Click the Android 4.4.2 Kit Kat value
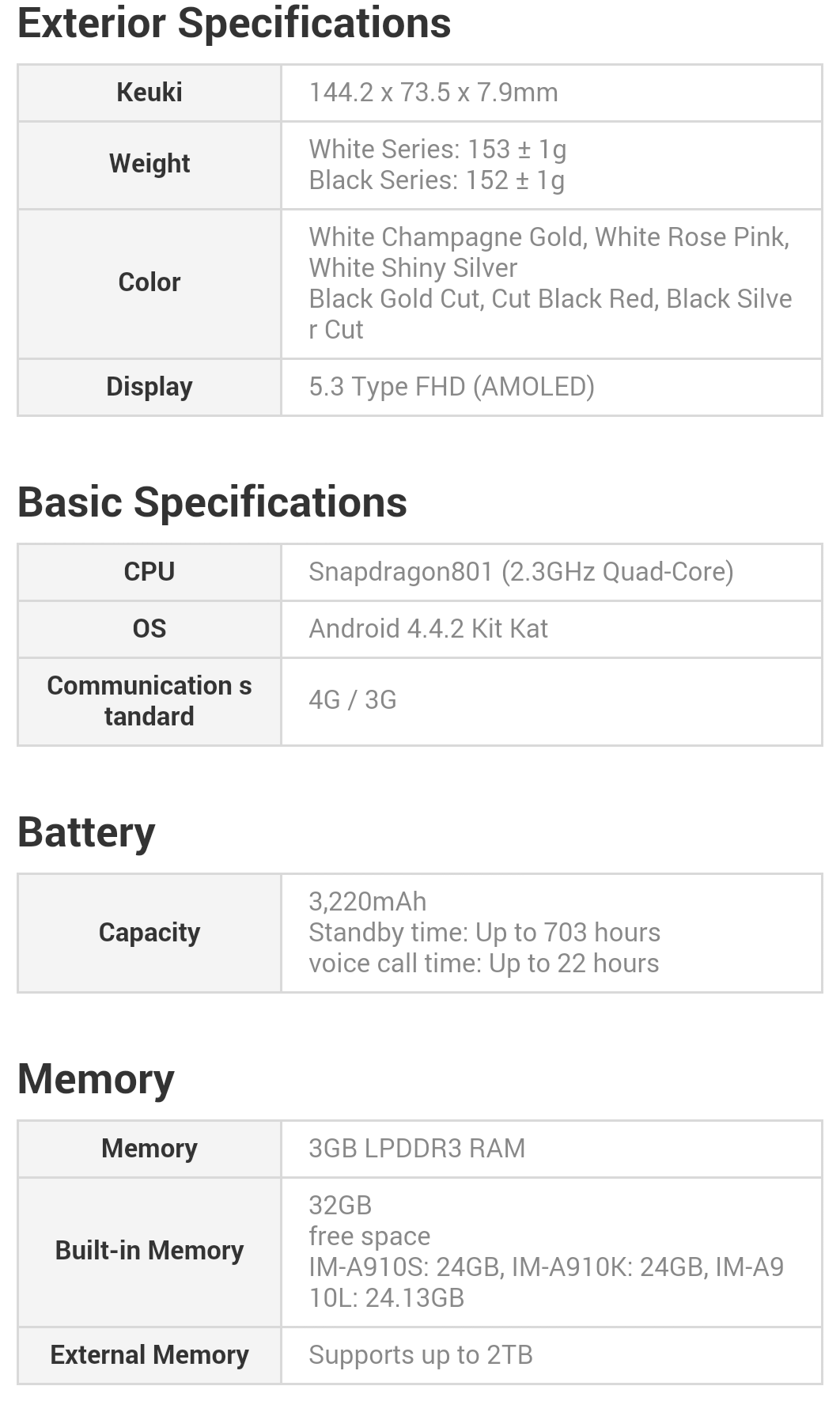840x1401 pixels. [x=428, y=628]
